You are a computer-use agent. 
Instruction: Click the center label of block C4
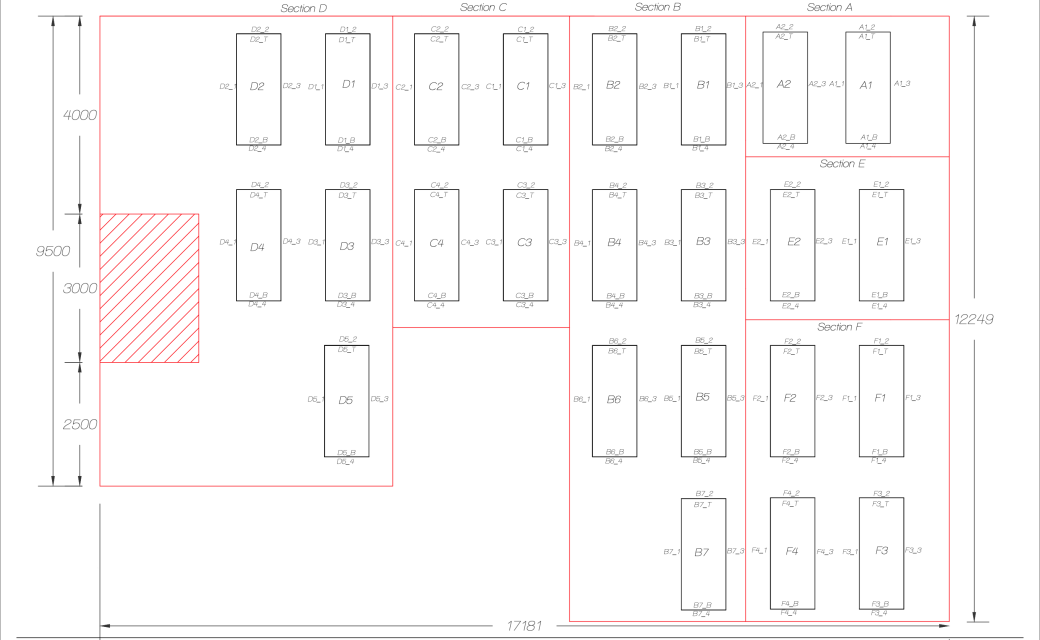436,243
